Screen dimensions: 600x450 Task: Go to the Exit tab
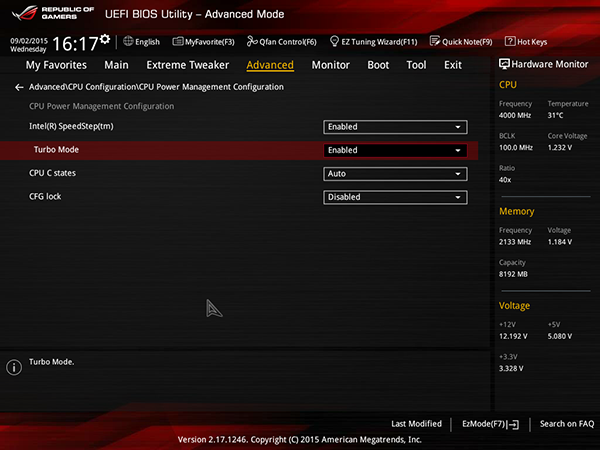tap(453, 65)
